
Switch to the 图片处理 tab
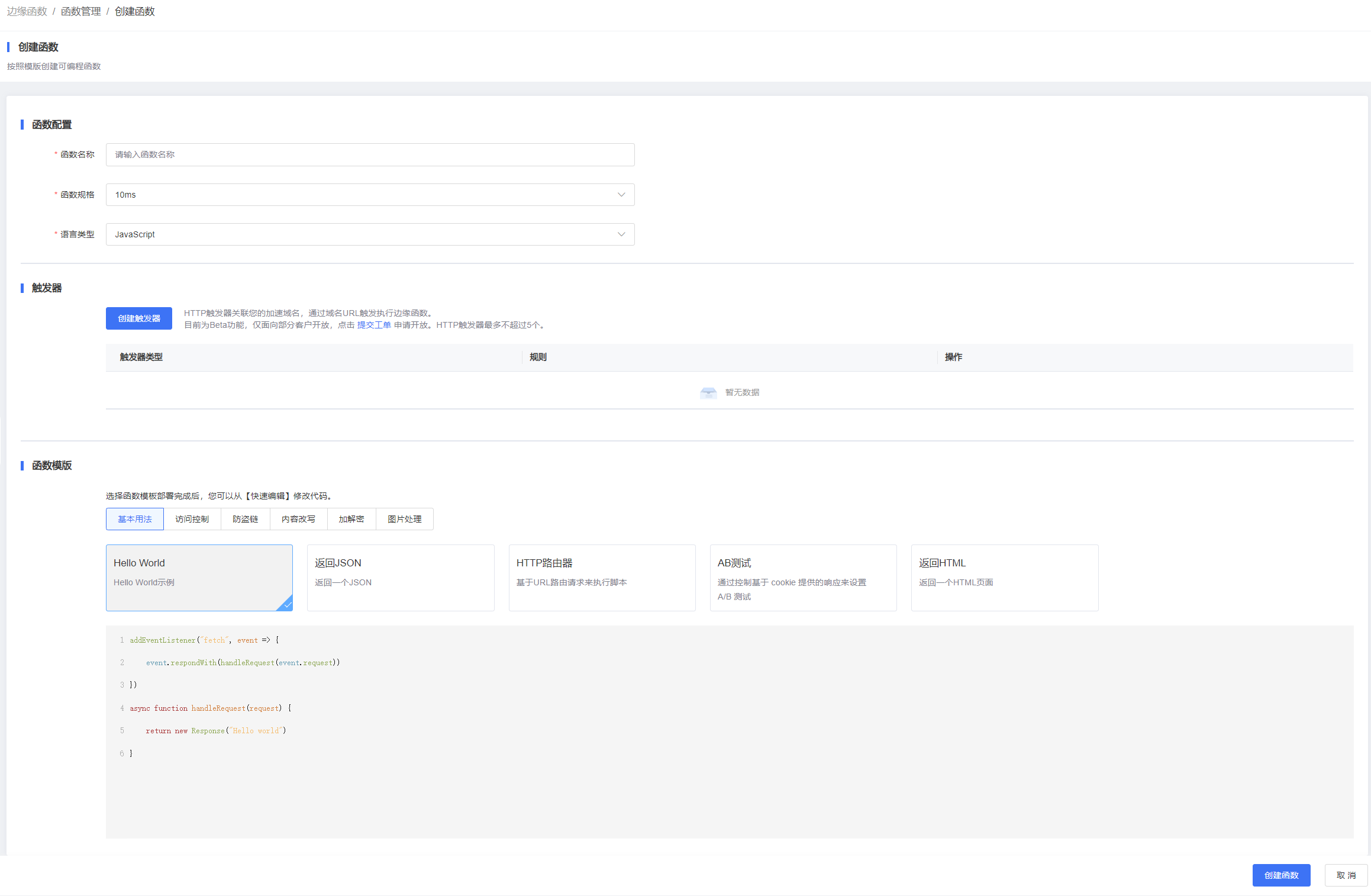point(405,519)
